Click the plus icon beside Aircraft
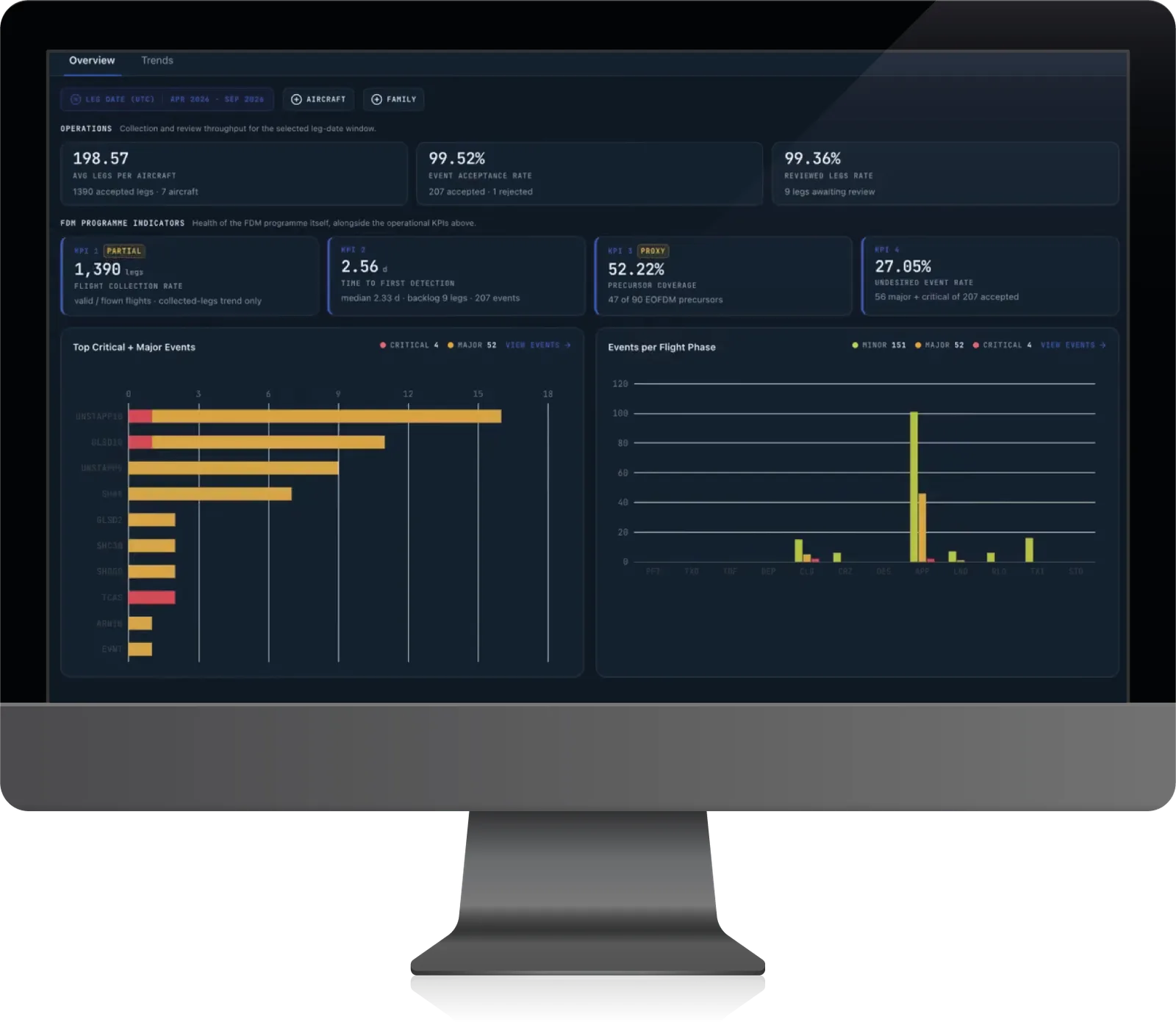This screenshot has width=1176, height=1022. (296, 99)
